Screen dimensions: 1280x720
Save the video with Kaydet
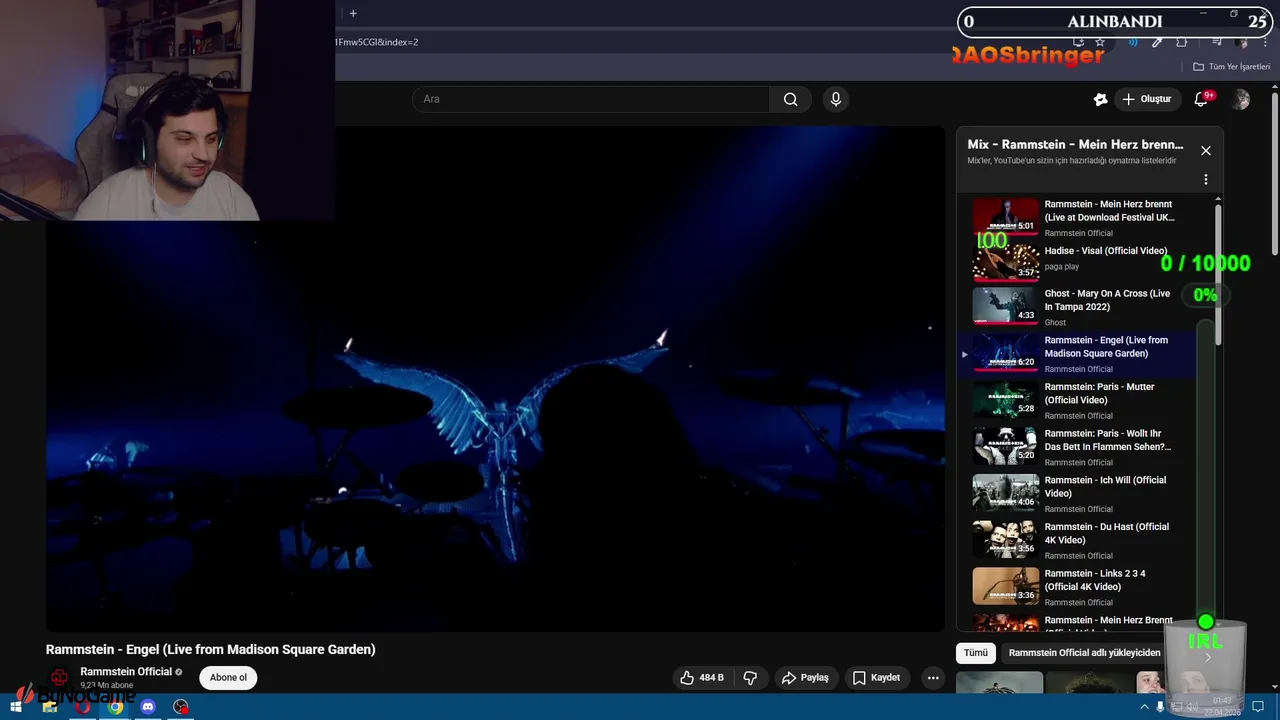pyautogui.click(x=876, y=678)
